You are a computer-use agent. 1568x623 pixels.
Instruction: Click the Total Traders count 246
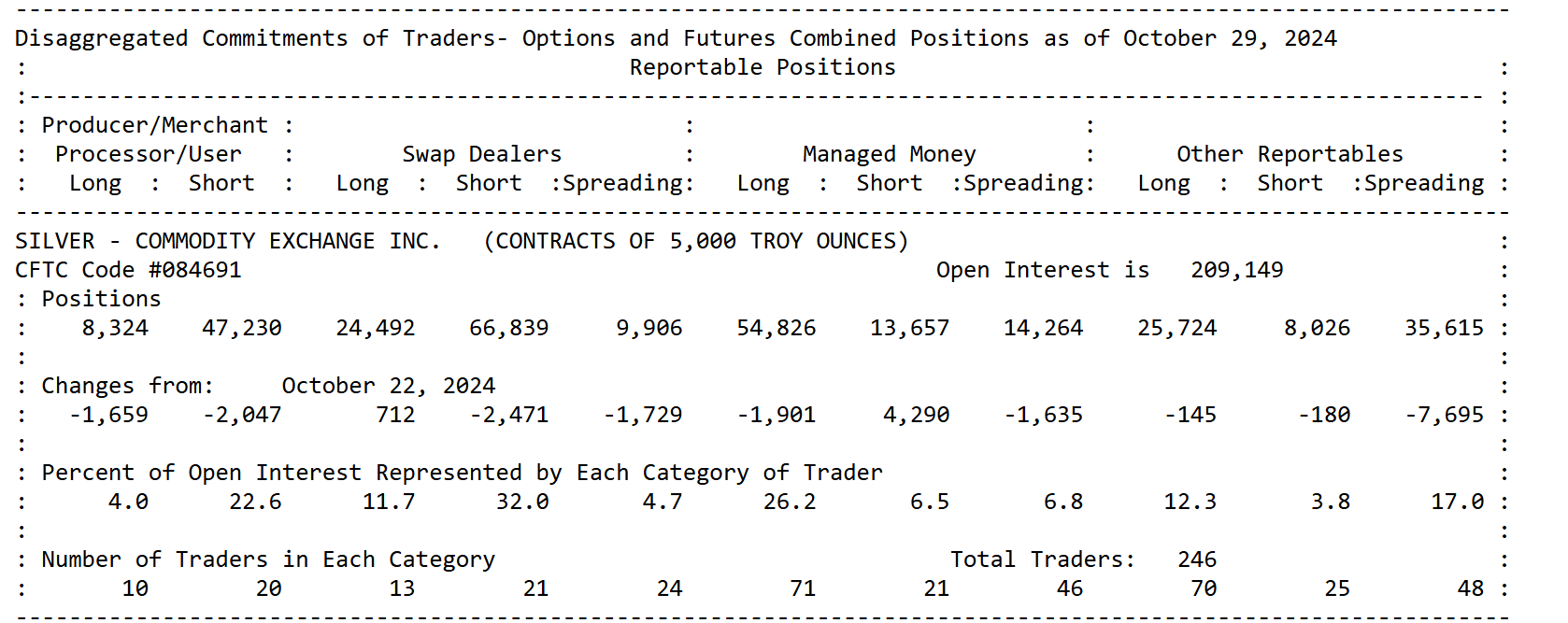pyautogui.click(x=1196, y=559)
